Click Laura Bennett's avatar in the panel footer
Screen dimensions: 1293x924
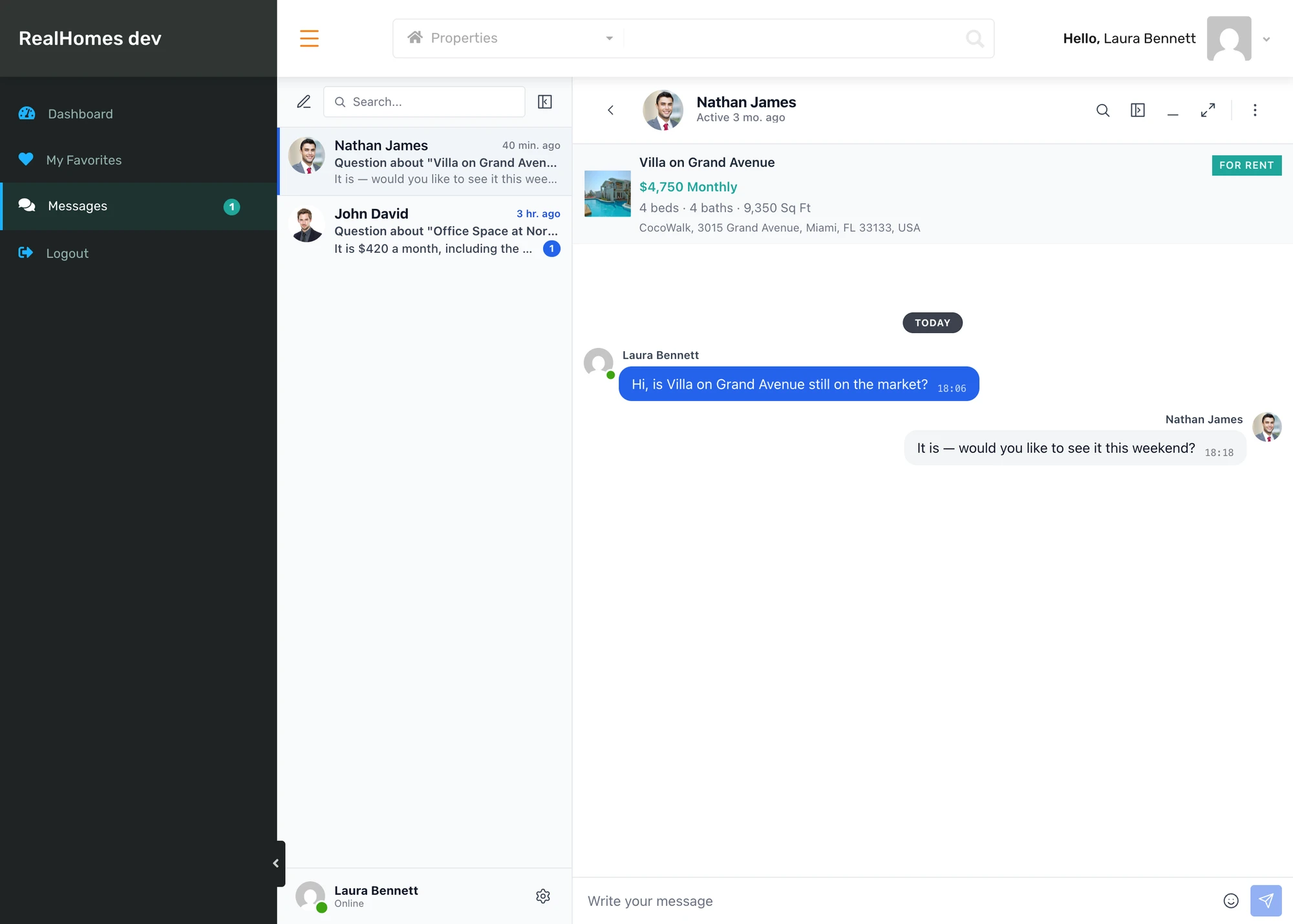click(310, 896)
